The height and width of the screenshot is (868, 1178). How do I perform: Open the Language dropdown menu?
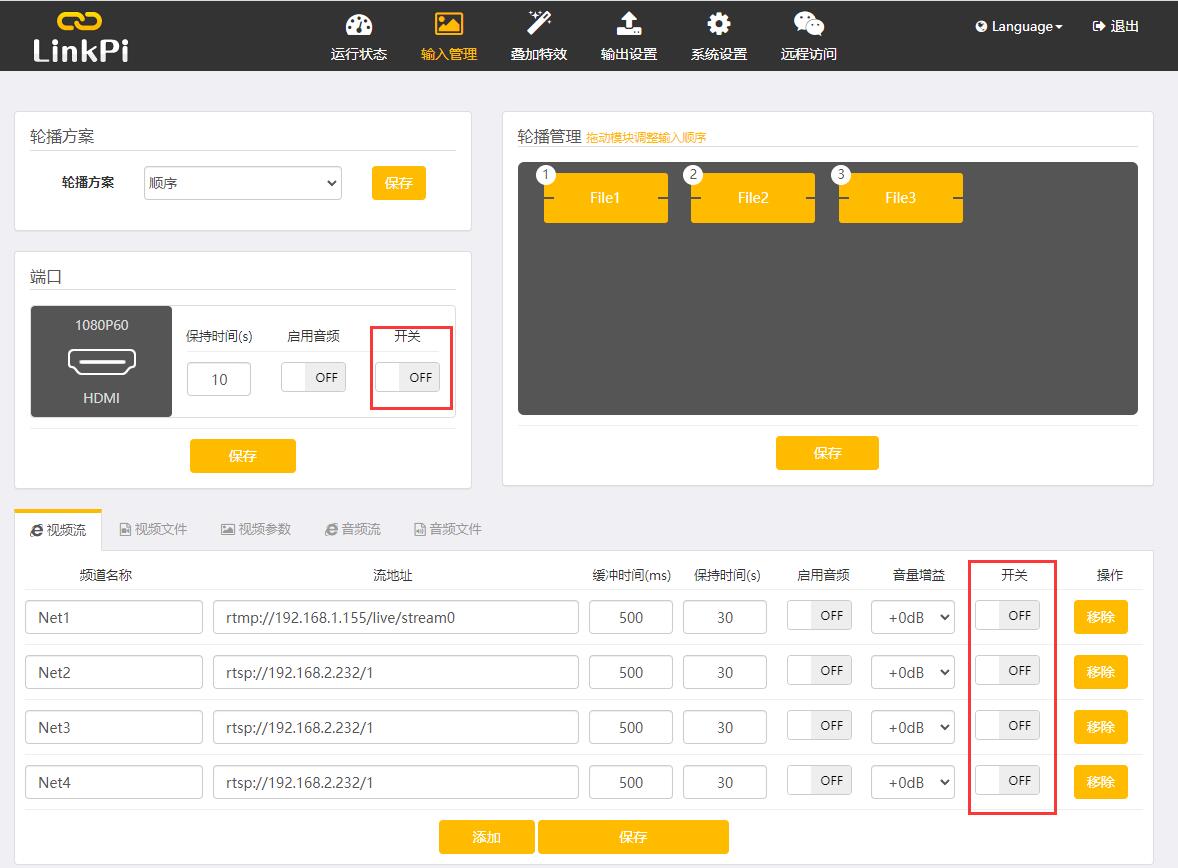(1019, 26)
